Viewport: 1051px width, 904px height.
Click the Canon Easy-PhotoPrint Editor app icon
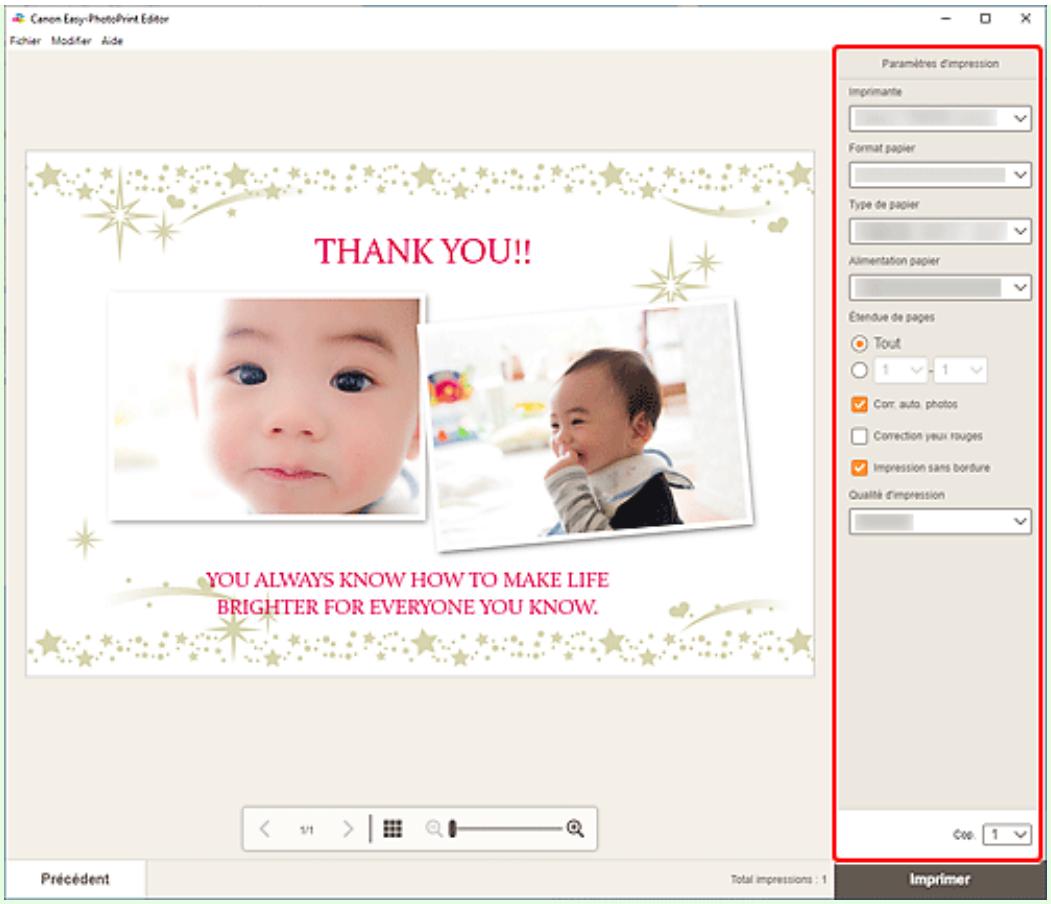tap(18, 18)
